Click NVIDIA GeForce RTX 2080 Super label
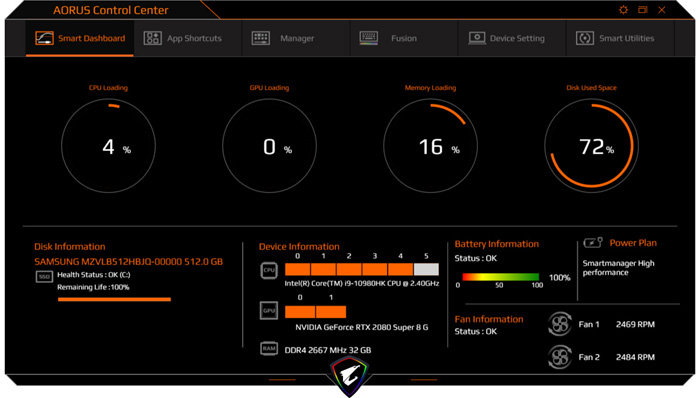700x398 pixels. tap(362, 328)
